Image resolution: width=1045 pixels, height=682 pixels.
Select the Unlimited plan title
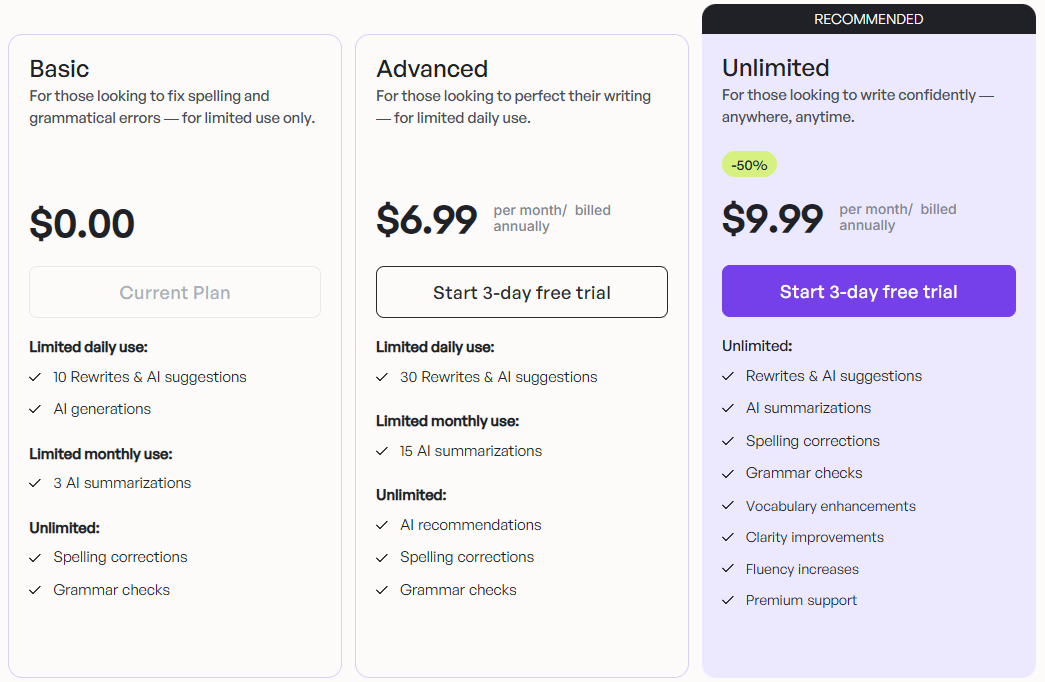(775, 67)
